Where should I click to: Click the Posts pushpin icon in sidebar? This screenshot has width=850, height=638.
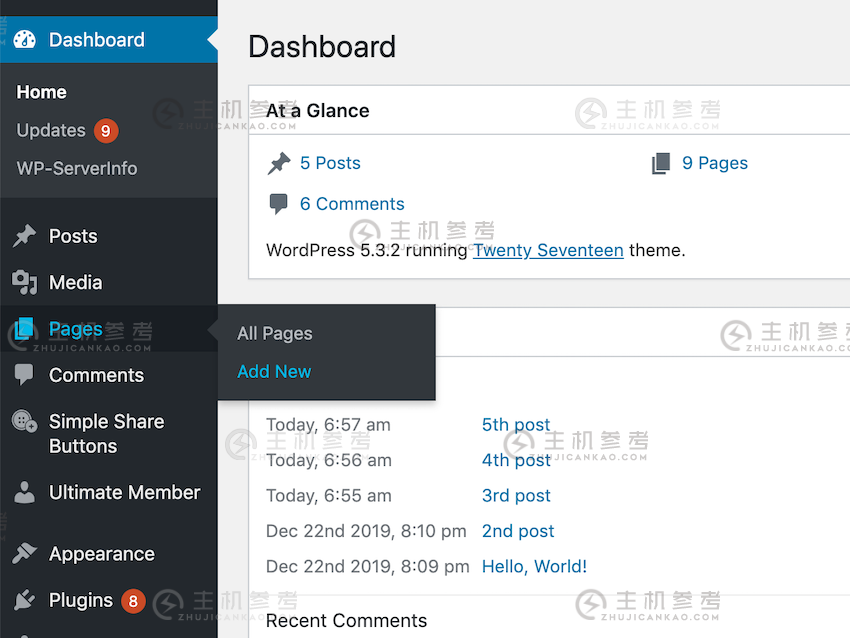coord(24,236)
